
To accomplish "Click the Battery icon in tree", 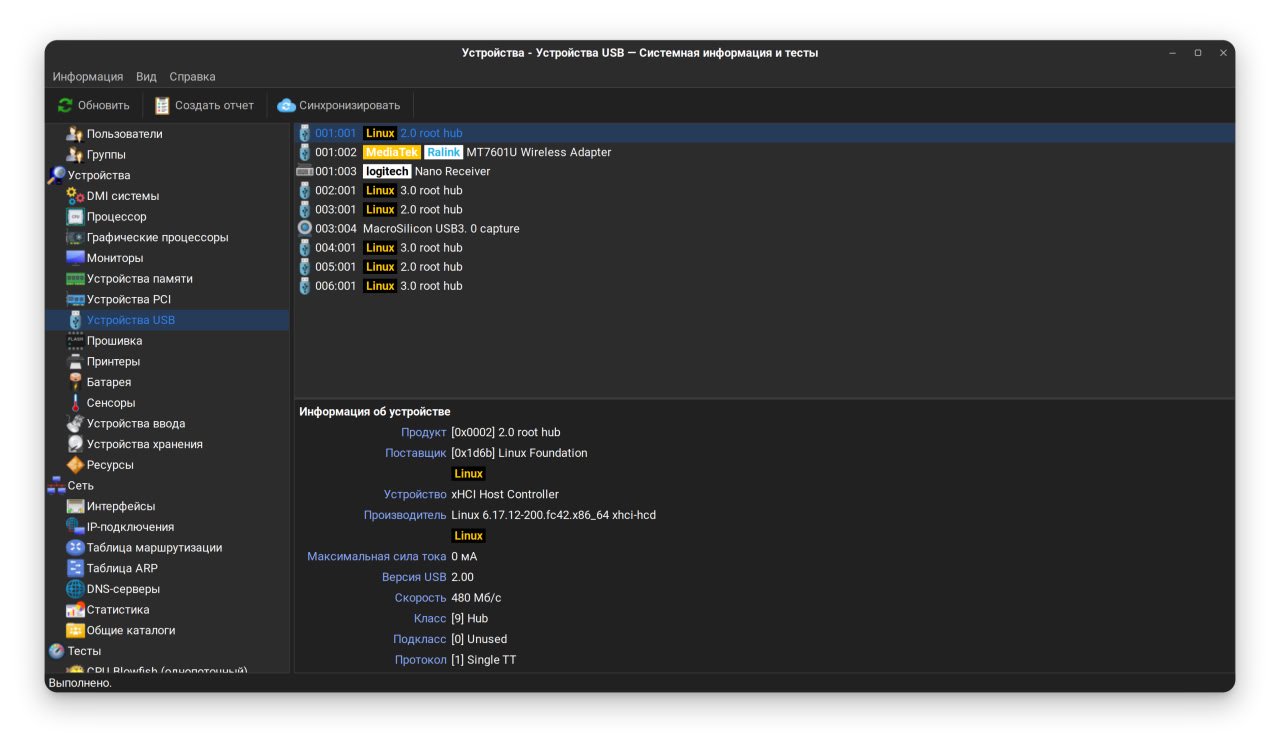I will (75, 382).
